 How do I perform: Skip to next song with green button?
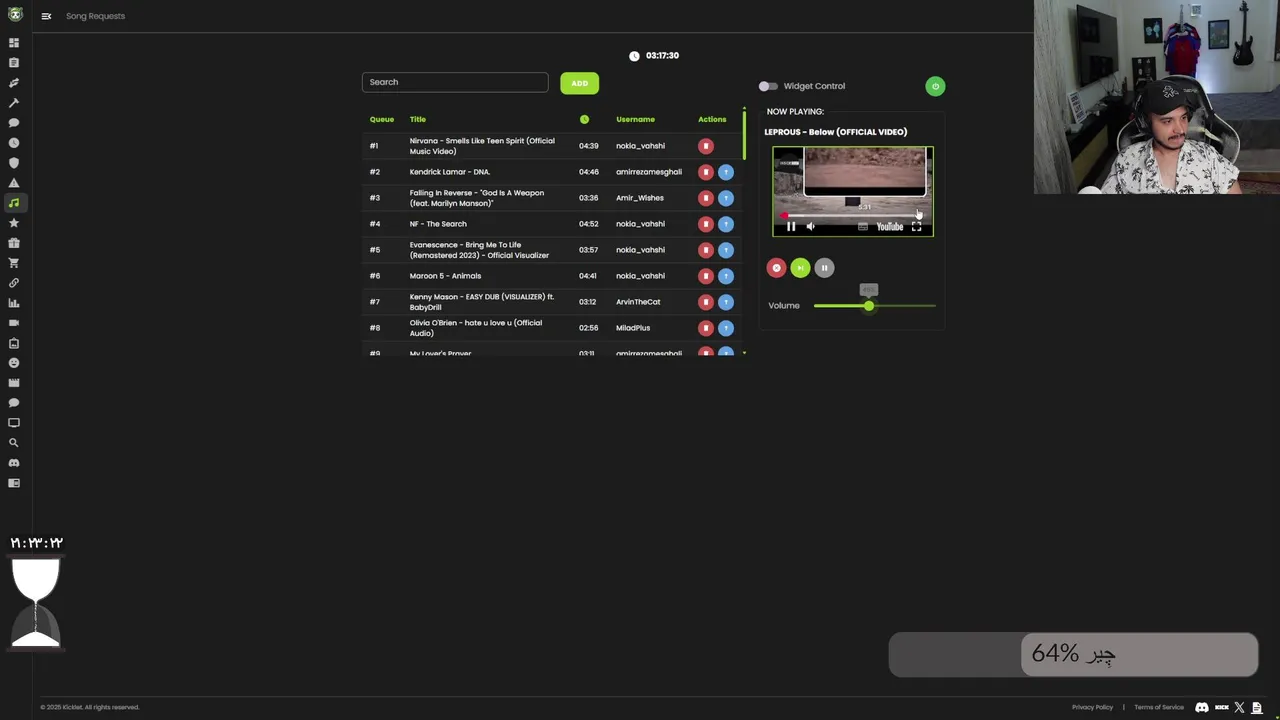click(800, 268)
